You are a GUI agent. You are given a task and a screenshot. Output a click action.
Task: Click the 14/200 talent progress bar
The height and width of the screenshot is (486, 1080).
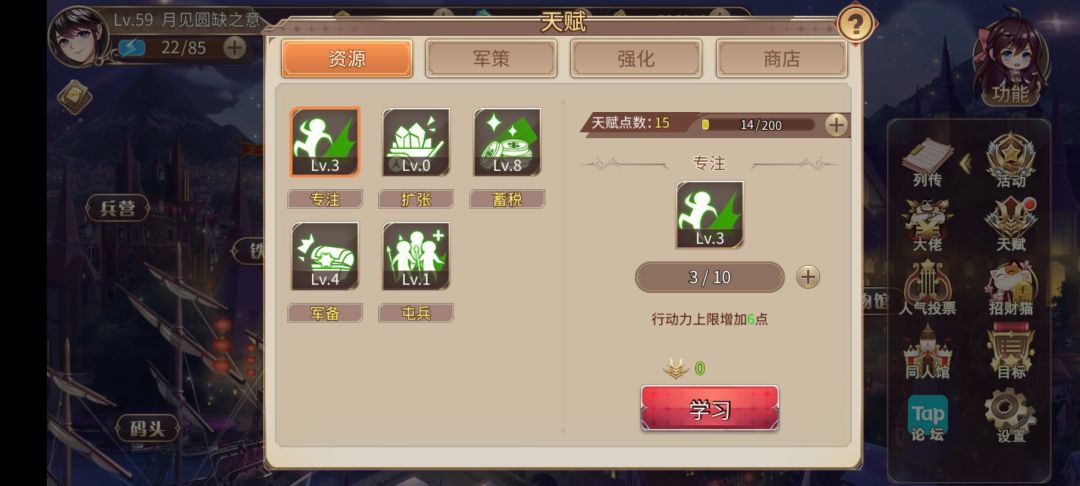758,125
